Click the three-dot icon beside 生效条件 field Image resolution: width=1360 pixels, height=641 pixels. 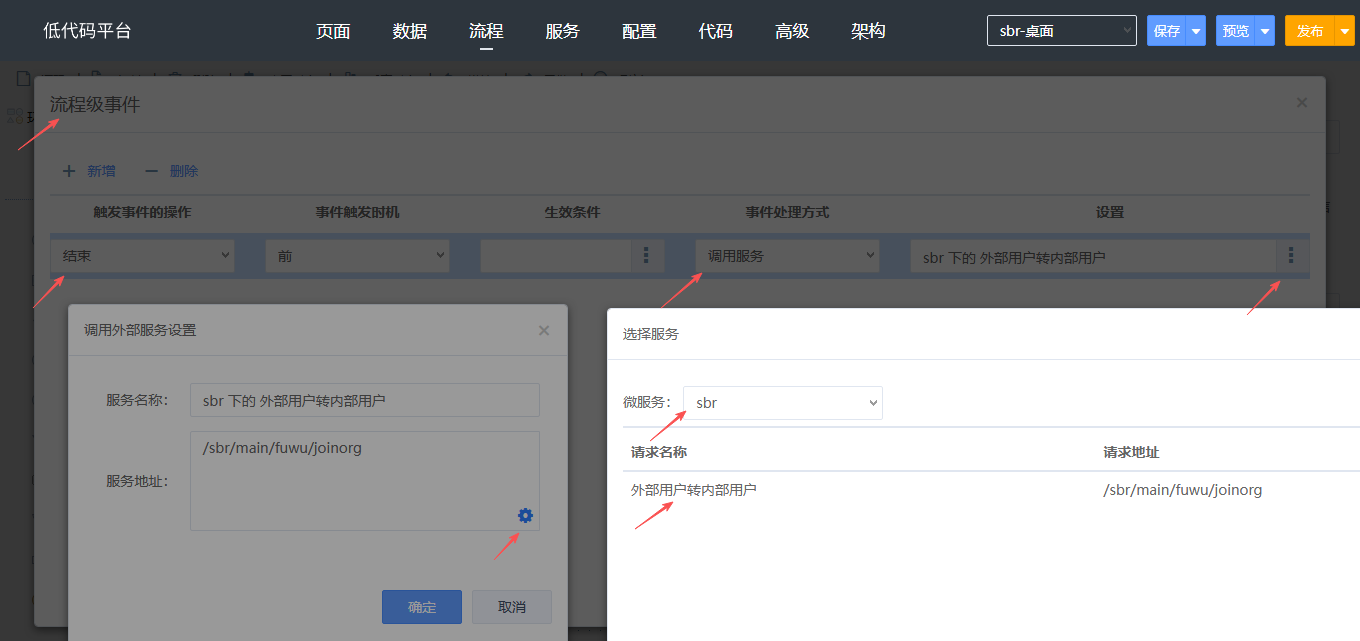(646, 256)
